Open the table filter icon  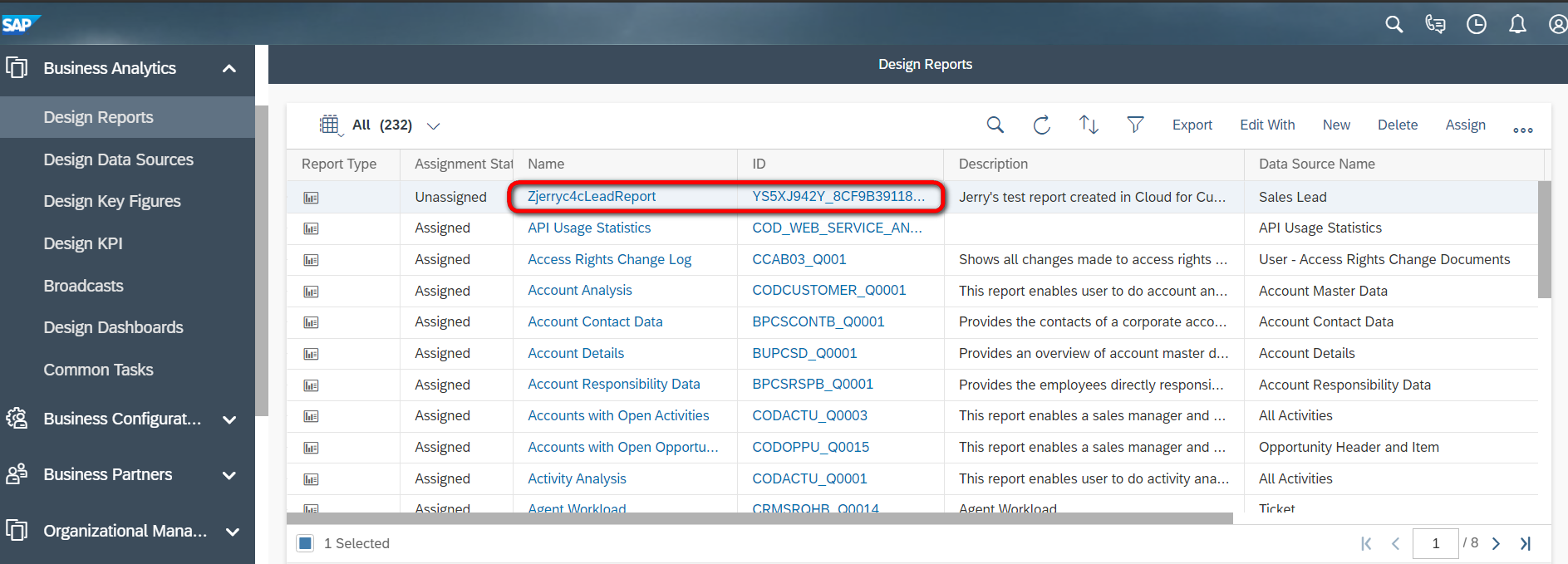tap(1135, 125)
